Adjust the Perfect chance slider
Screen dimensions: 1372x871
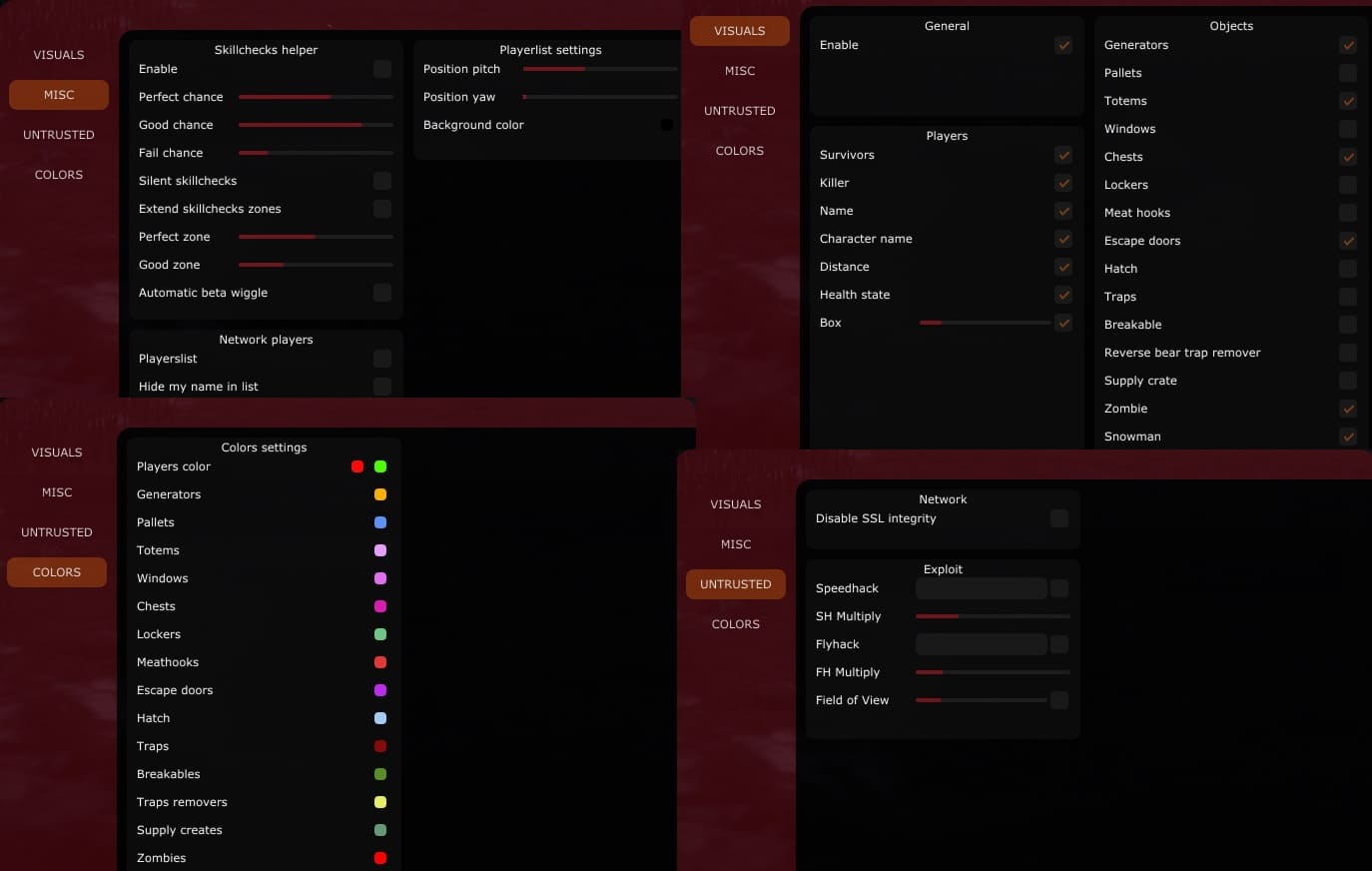coord(316,97)
